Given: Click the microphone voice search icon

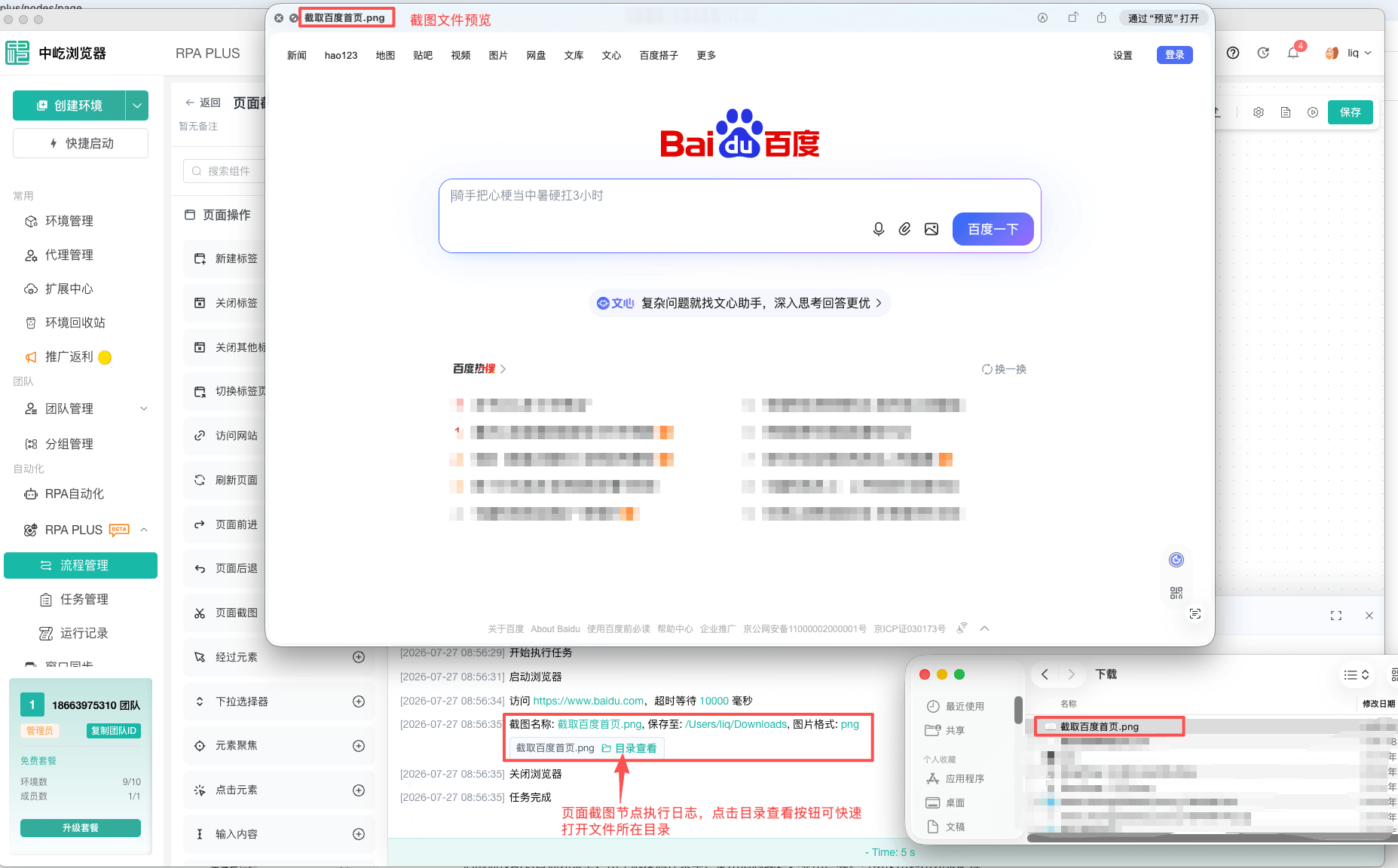Looking at the screenshot, I should (x=878, y=229).
